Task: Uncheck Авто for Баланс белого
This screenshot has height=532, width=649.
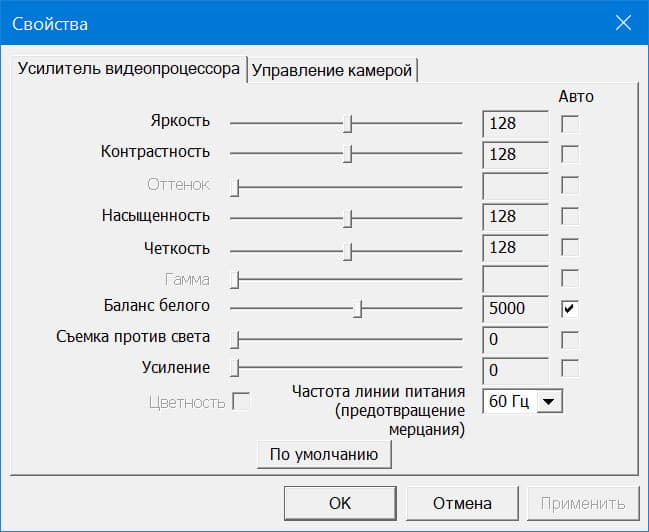Action: click(570, 308)
